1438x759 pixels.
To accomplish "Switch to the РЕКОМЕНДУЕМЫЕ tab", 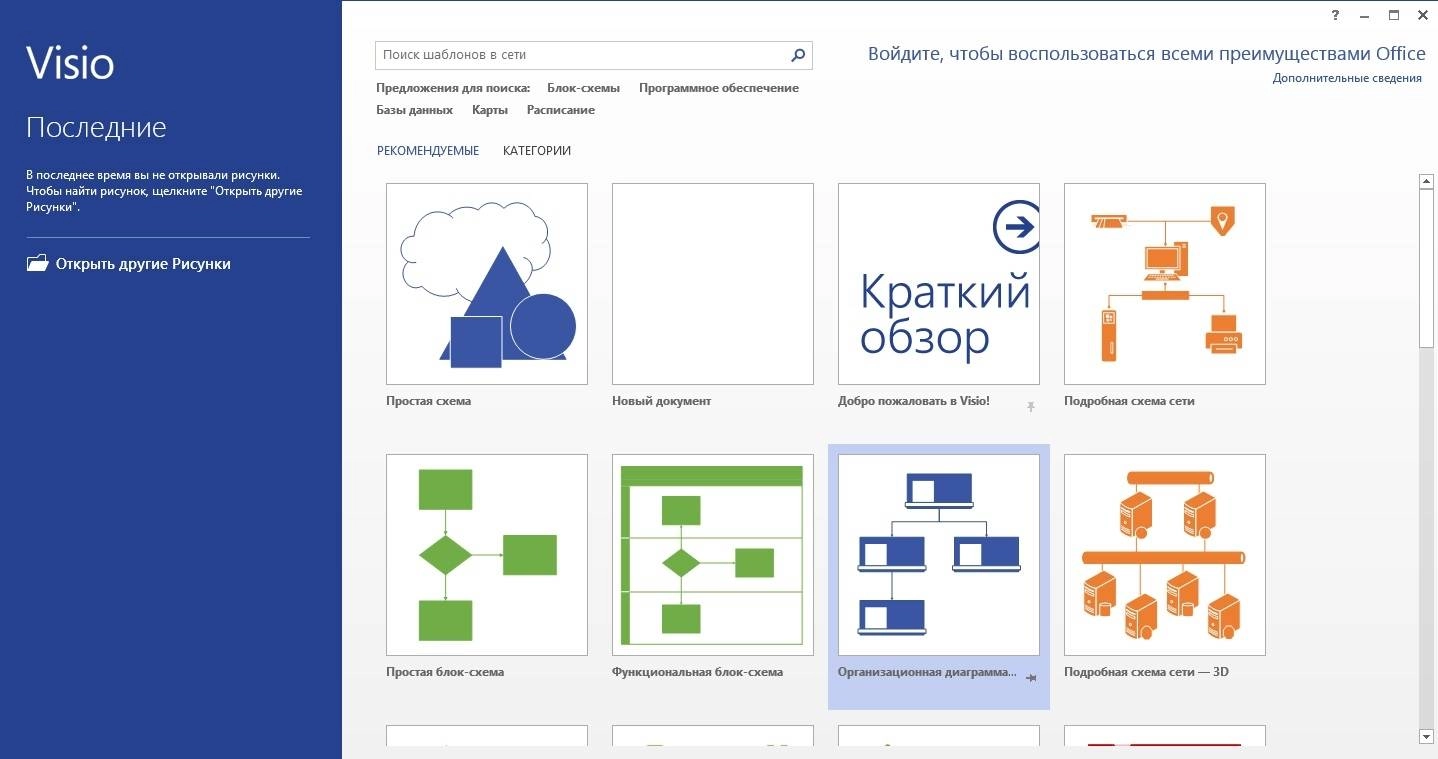I will coord(428,151).
